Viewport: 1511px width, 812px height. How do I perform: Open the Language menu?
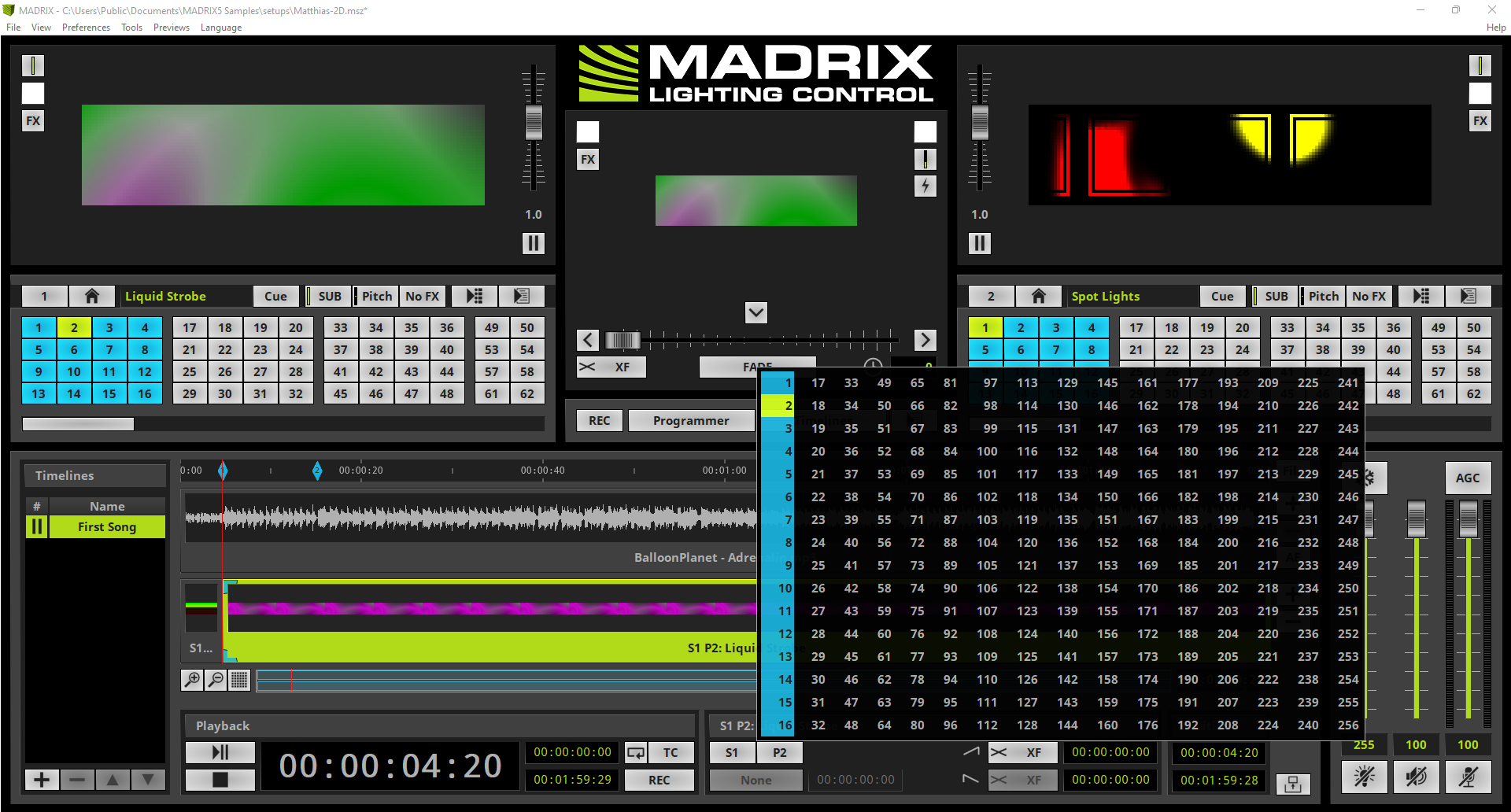[220, 28]
